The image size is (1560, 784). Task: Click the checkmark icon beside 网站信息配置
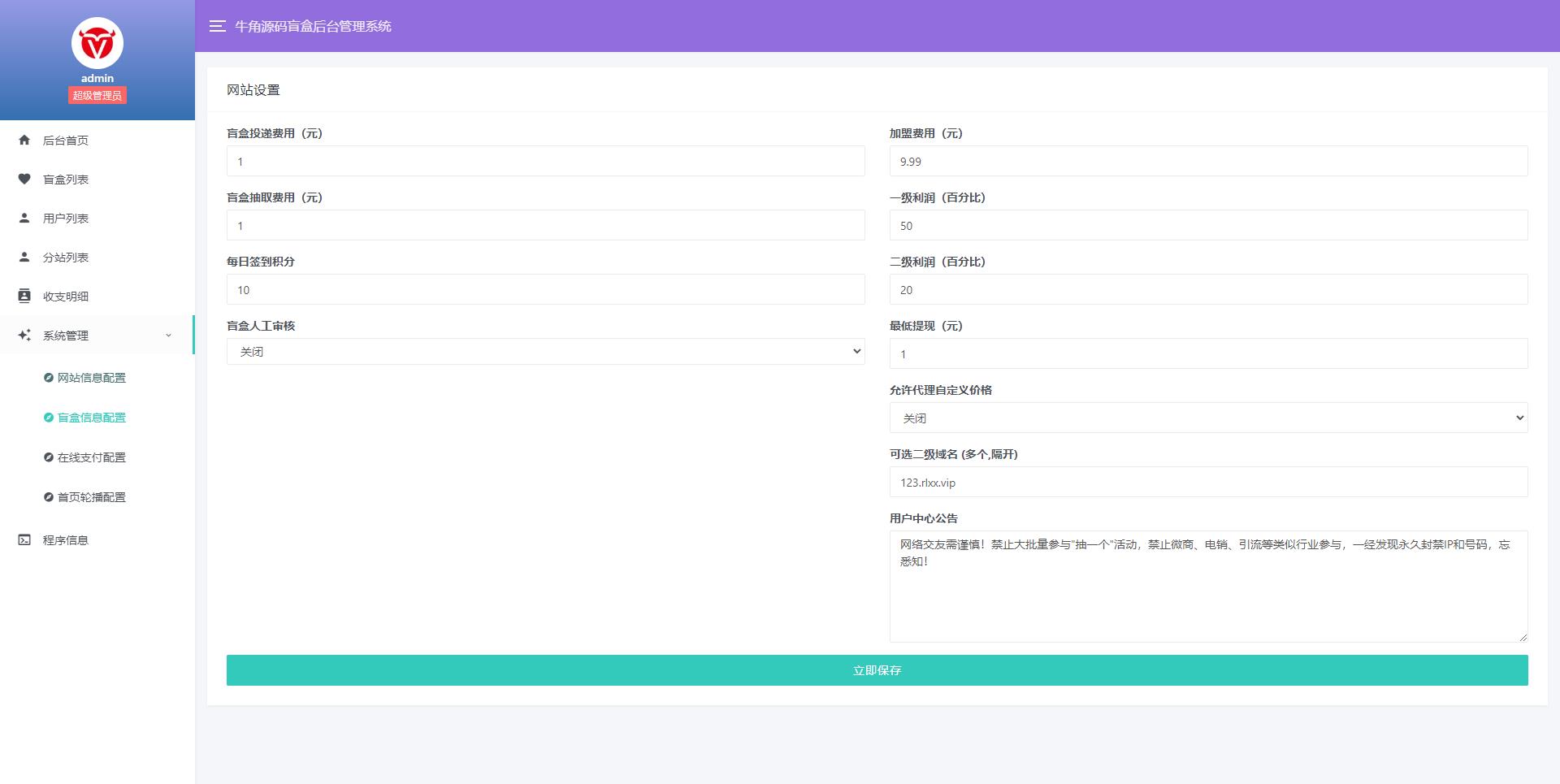pos(48,378)
